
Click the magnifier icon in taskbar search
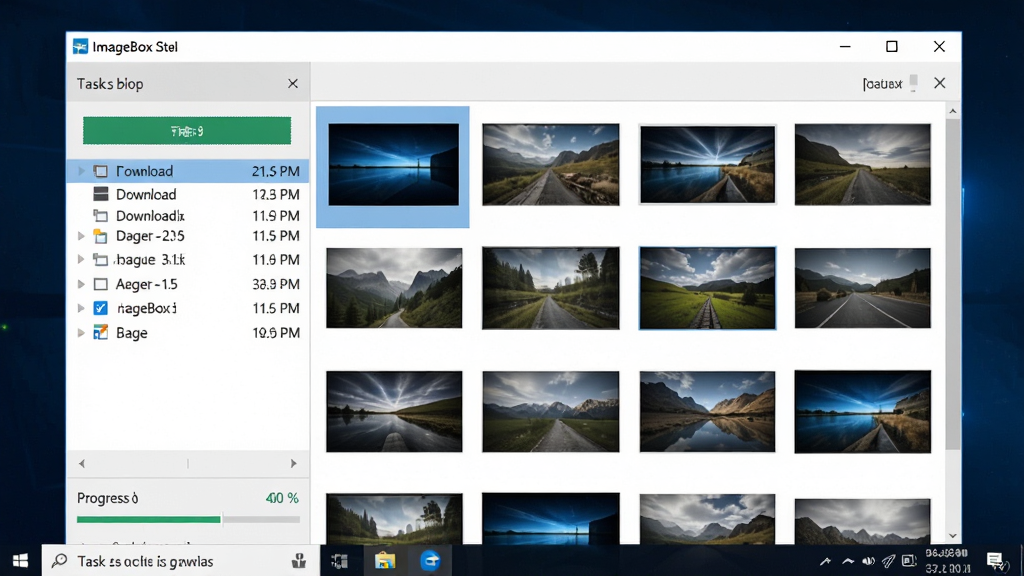coord(59,560)
